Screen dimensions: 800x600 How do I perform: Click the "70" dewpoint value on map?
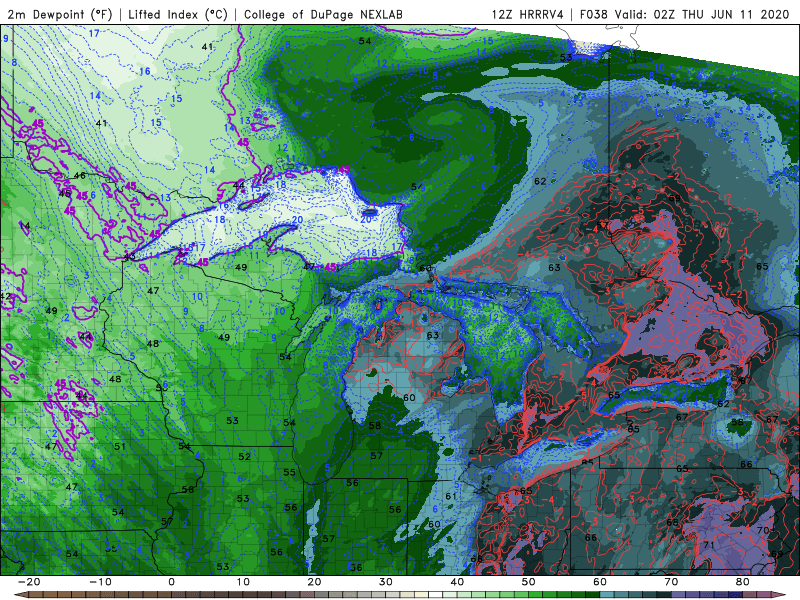point(763,530)
